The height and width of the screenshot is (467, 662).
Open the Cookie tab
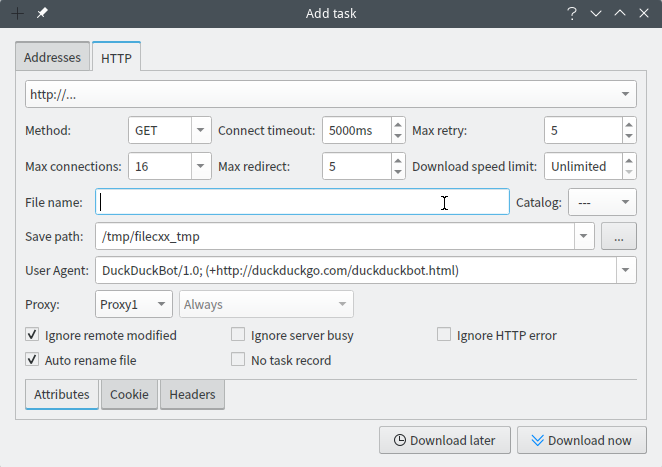[x=129, y=395]
